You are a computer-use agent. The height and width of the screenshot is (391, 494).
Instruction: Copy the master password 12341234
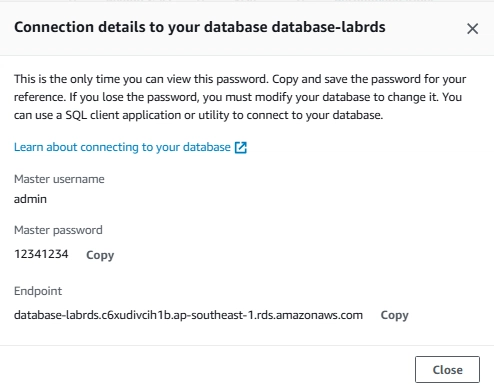100,255
